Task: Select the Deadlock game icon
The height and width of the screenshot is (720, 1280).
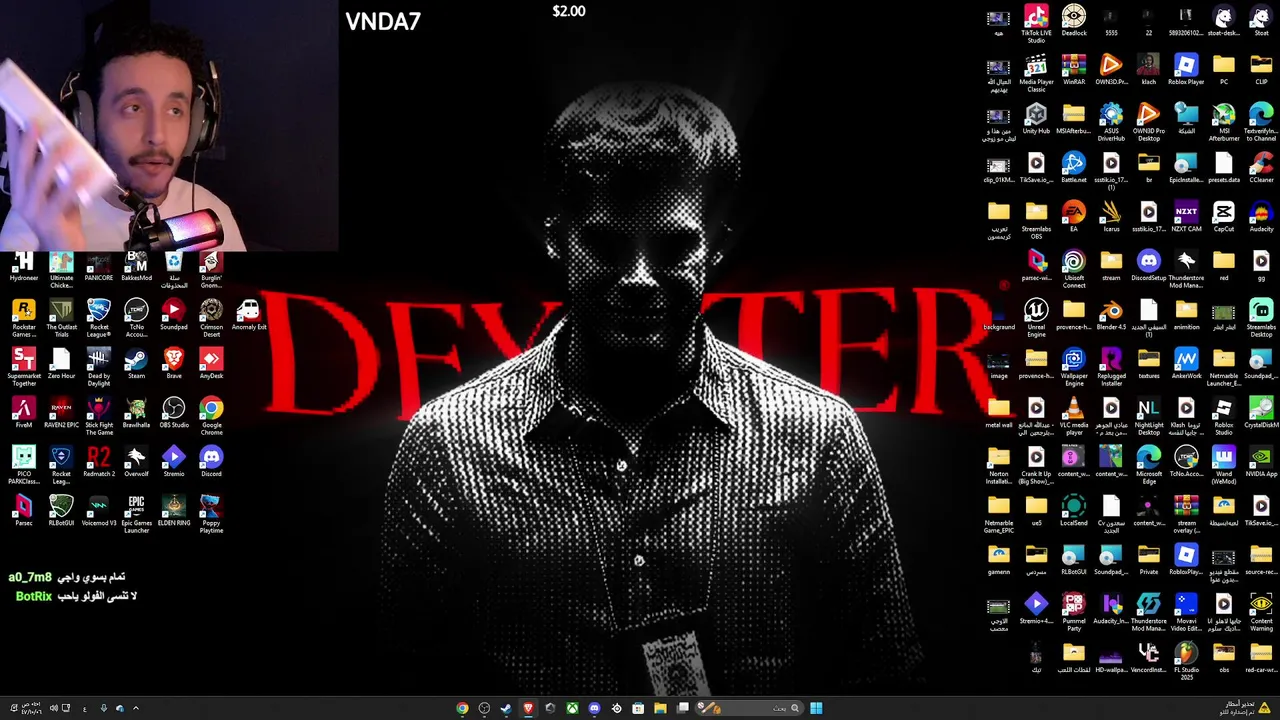Action: [x=1074, y=20]
